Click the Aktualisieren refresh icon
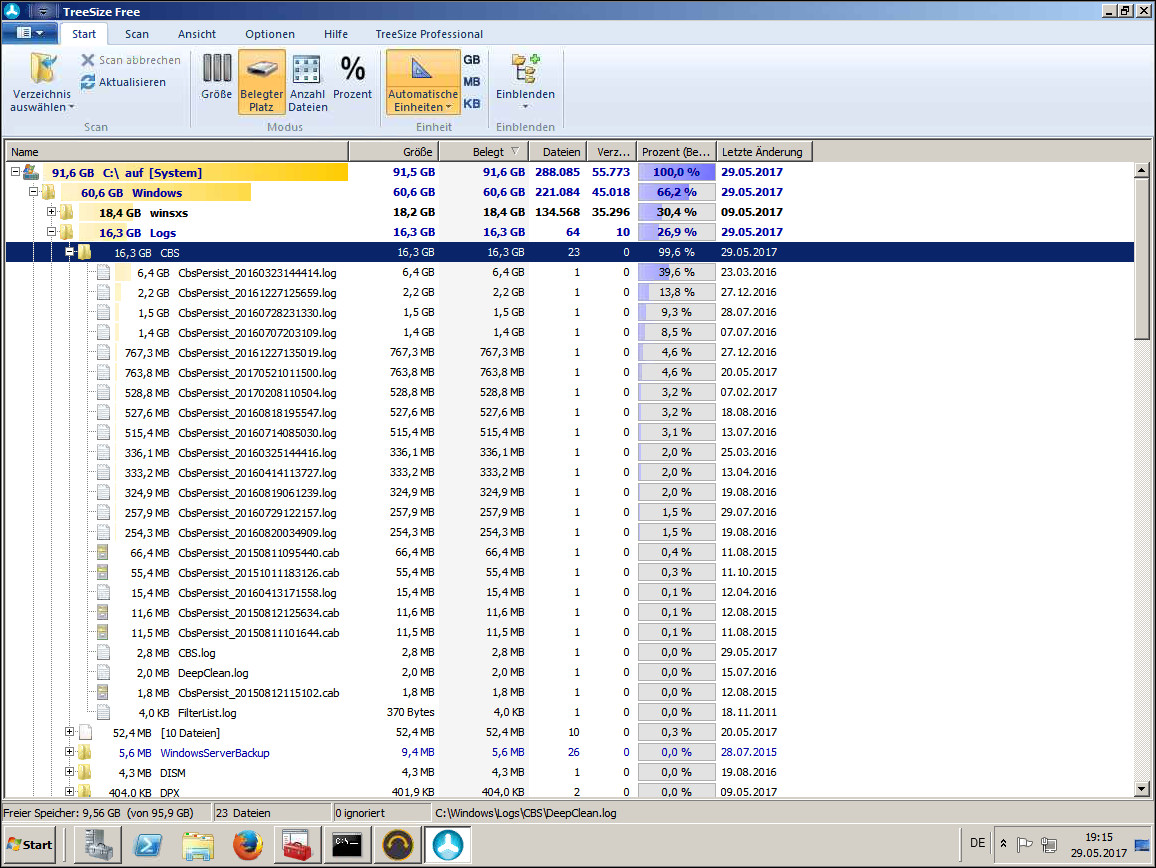The image size is (1156, 868). (x=88, y=82)
